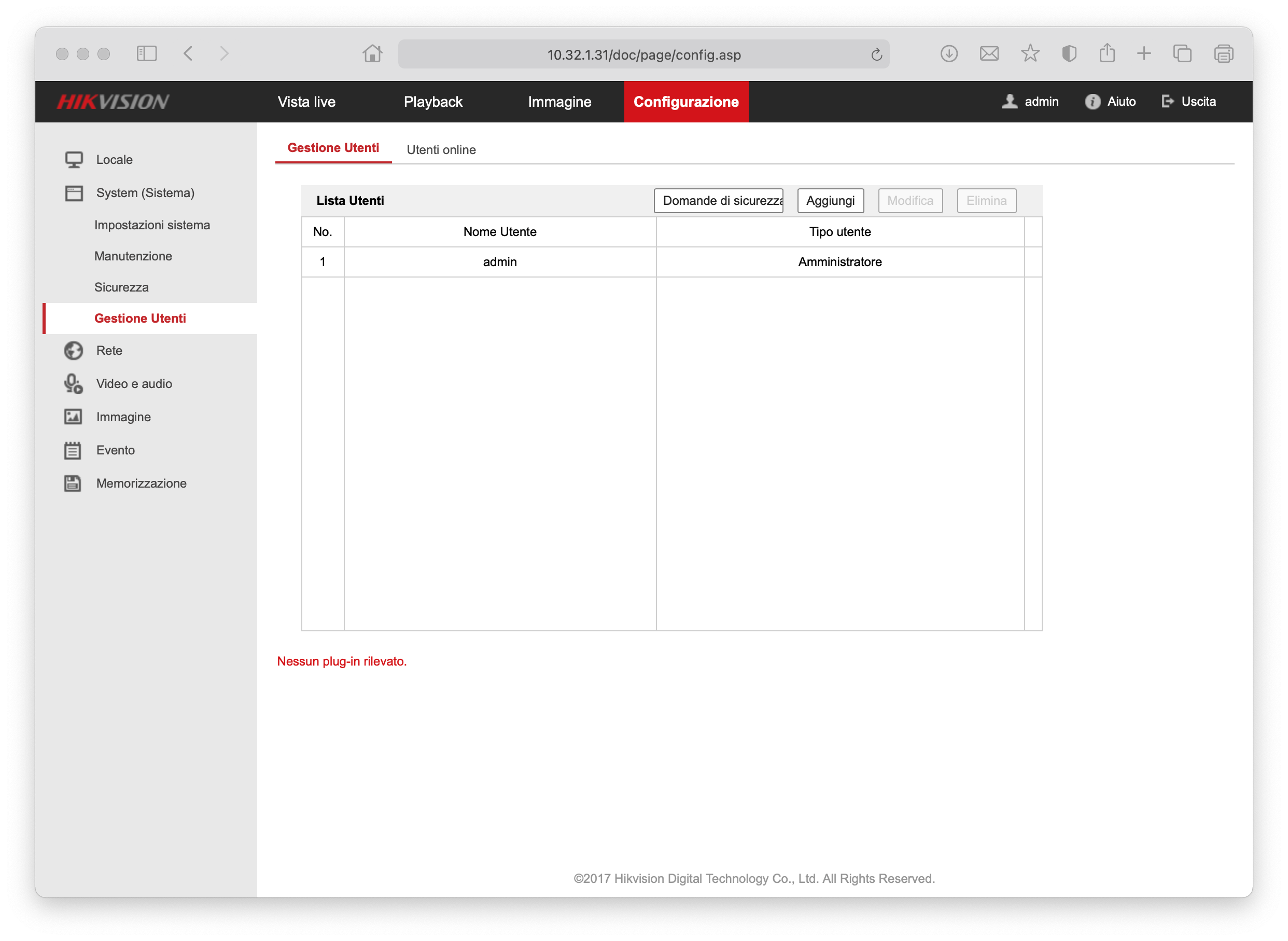Add a new tab with plus icon
The image size is (1288, 941).
point(1143,53)
